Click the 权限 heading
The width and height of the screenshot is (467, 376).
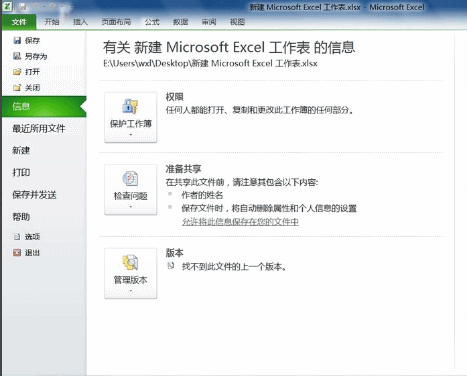point(174,97)
